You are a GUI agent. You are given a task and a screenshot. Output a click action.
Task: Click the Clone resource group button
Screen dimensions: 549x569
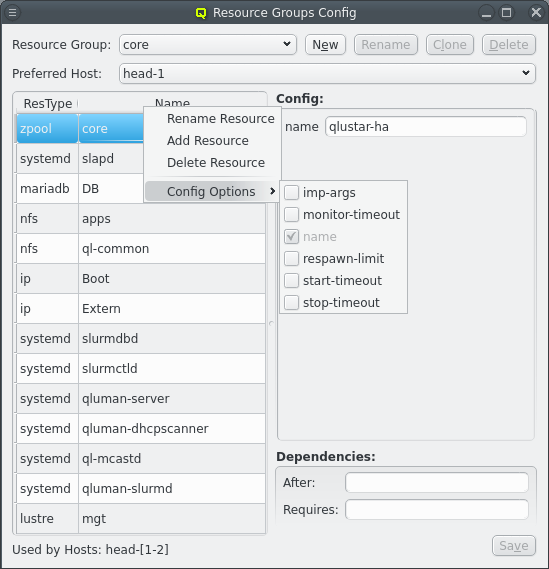450,45
